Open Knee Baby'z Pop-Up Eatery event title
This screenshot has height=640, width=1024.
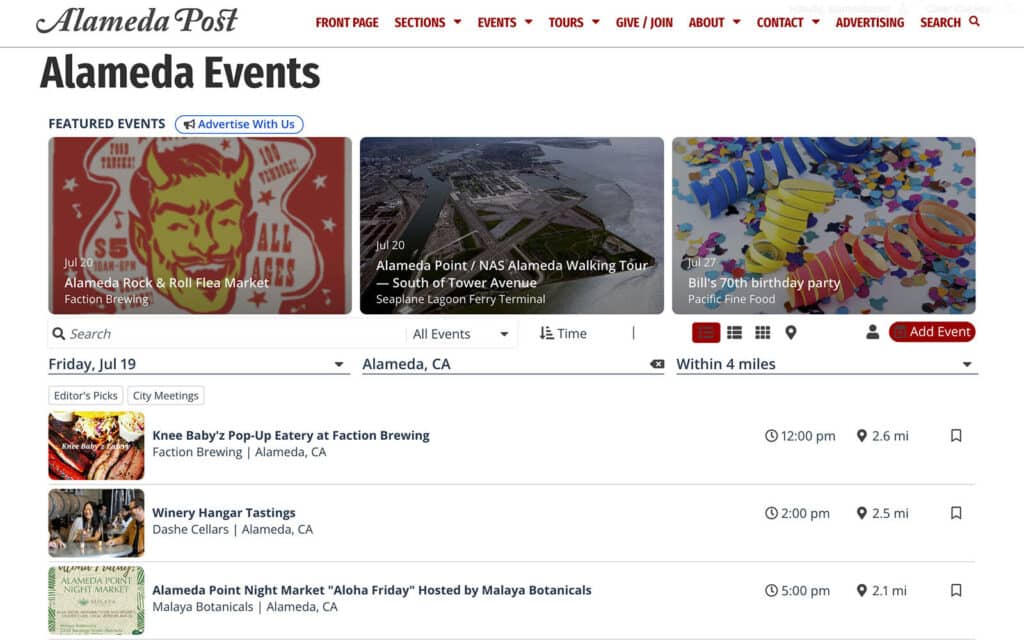coord(291,436)
